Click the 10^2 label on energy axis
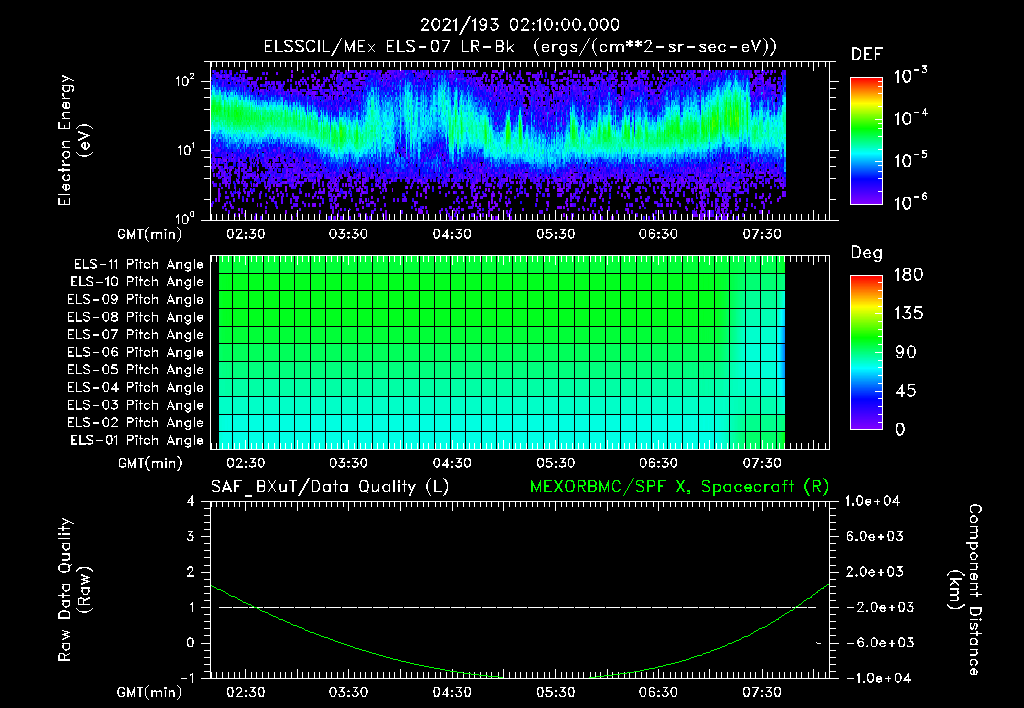The height and width of the screenshot is (708, 1024). [x=185, y=80]
